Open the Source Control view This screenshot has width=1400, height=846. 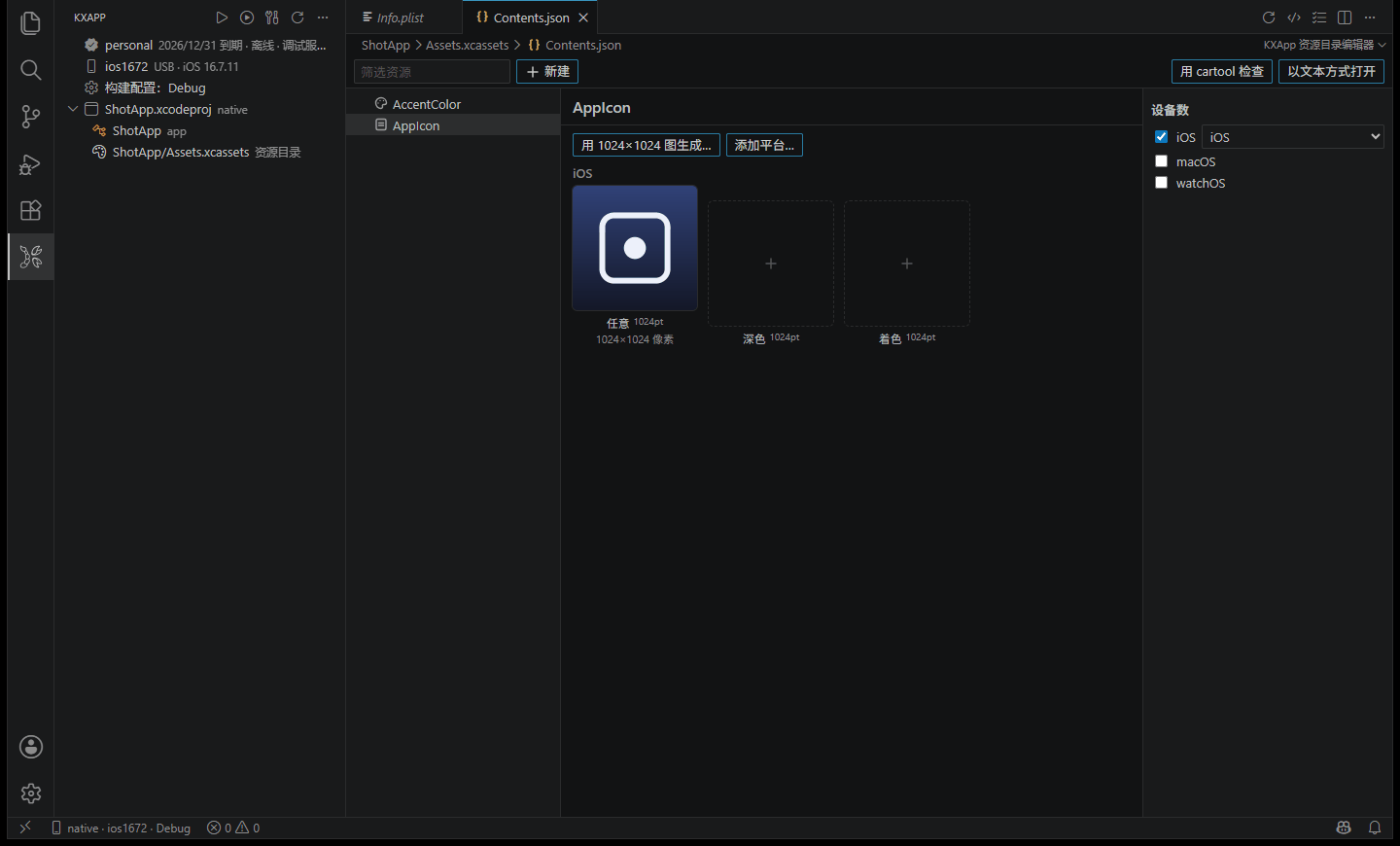31,117
